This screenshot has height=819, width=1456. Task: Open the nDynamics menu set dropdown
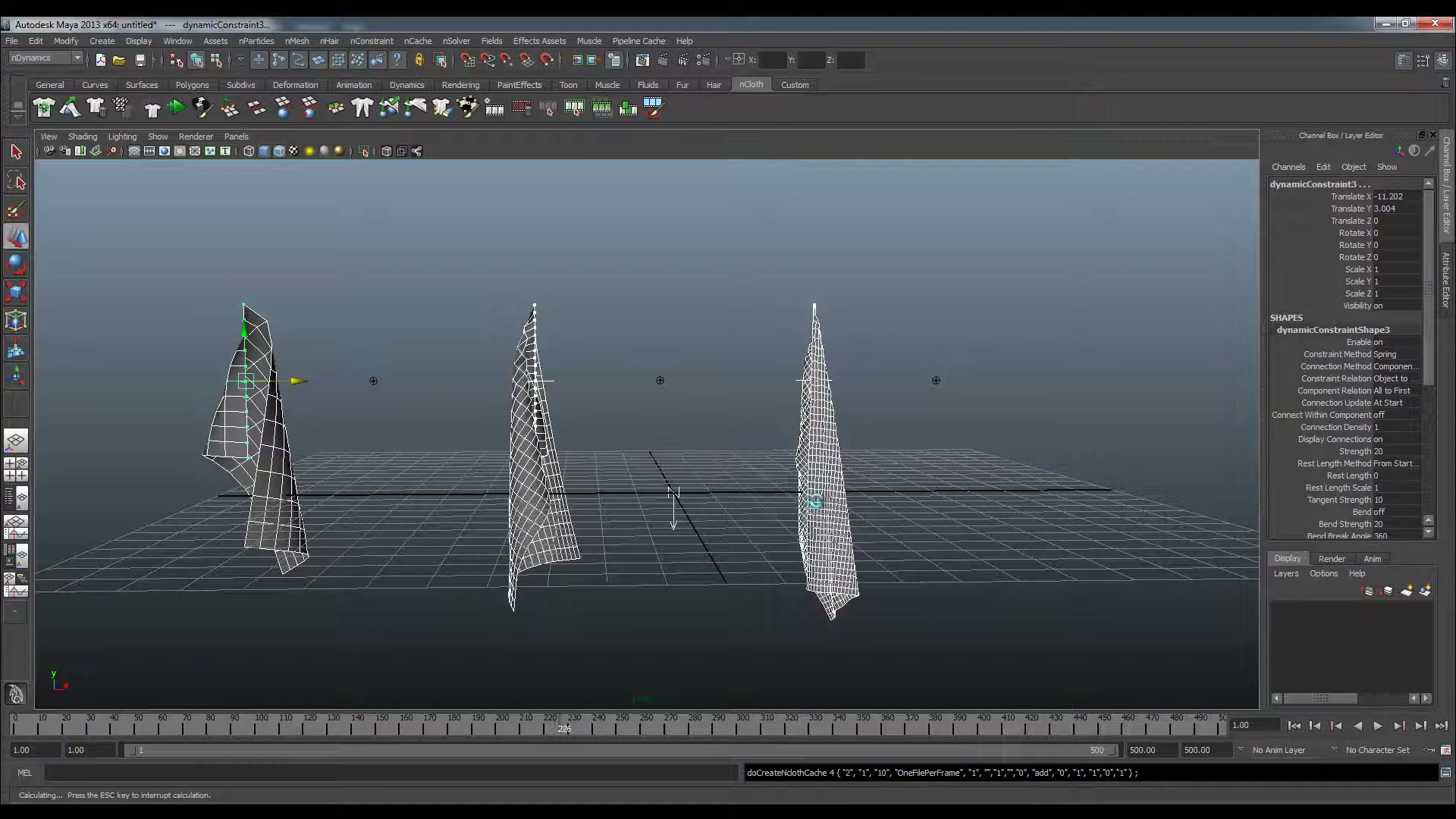pyautogui.click(x=46, y=58)
